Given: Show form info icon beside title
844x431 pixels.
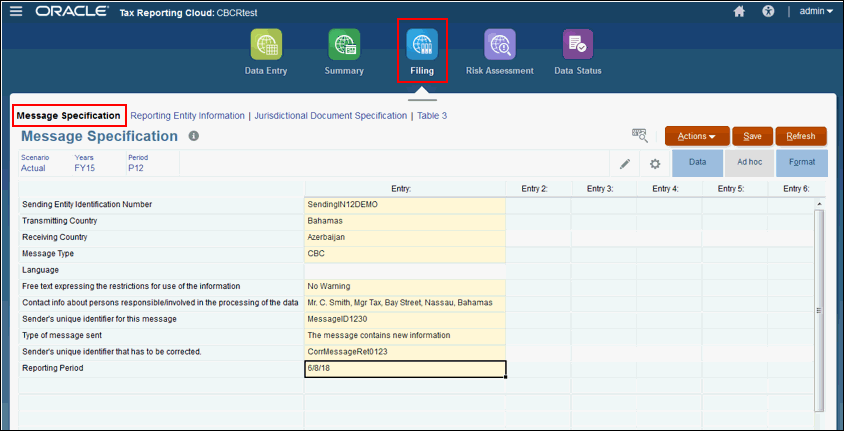Looking at the screenshot, I should (194, 136).
